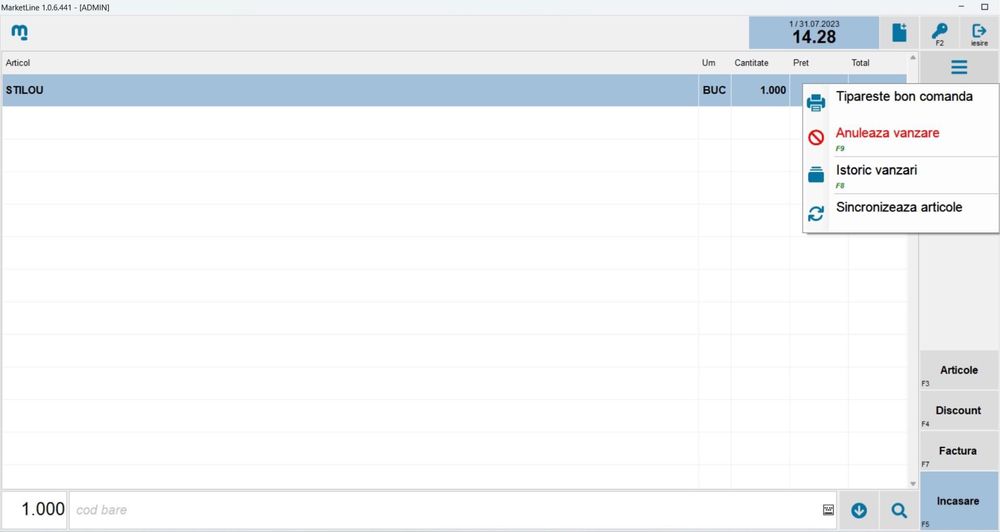Click the magnifier search button
1000x532 pixels.
[899, 510]
